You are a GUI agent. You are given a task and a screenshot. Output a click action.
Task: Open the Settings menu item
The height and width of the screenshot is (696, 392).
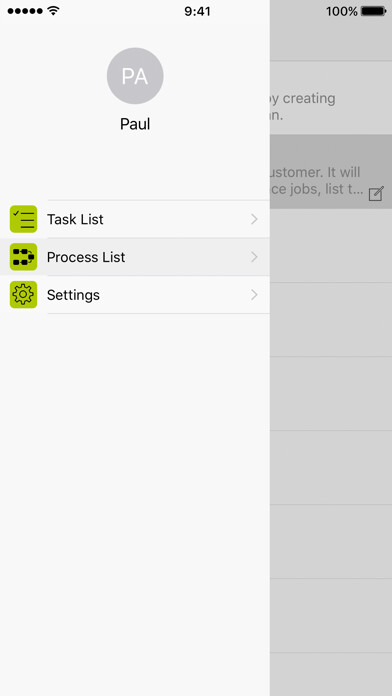click(135, 295)
